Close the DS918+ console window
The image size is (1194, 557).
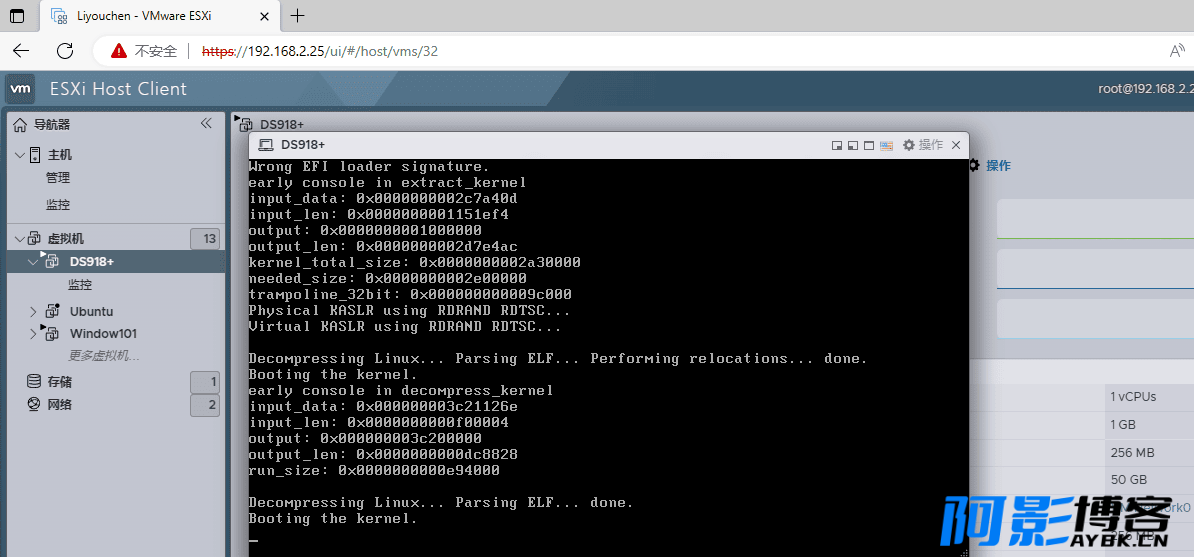tap(956, 145)
